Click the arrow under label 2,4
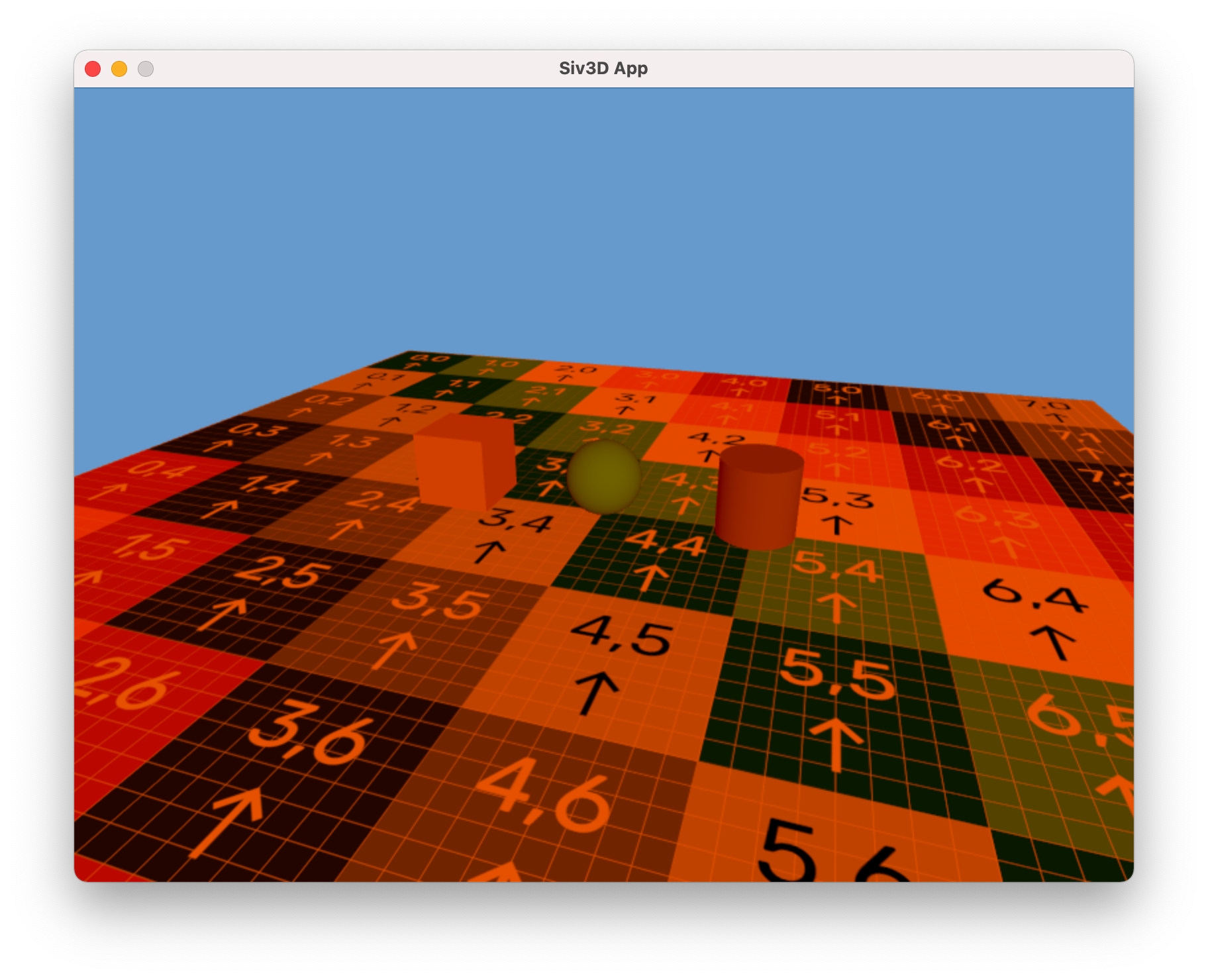The width and height of the screenshot is (1208, 980). [x=346, y=528]
